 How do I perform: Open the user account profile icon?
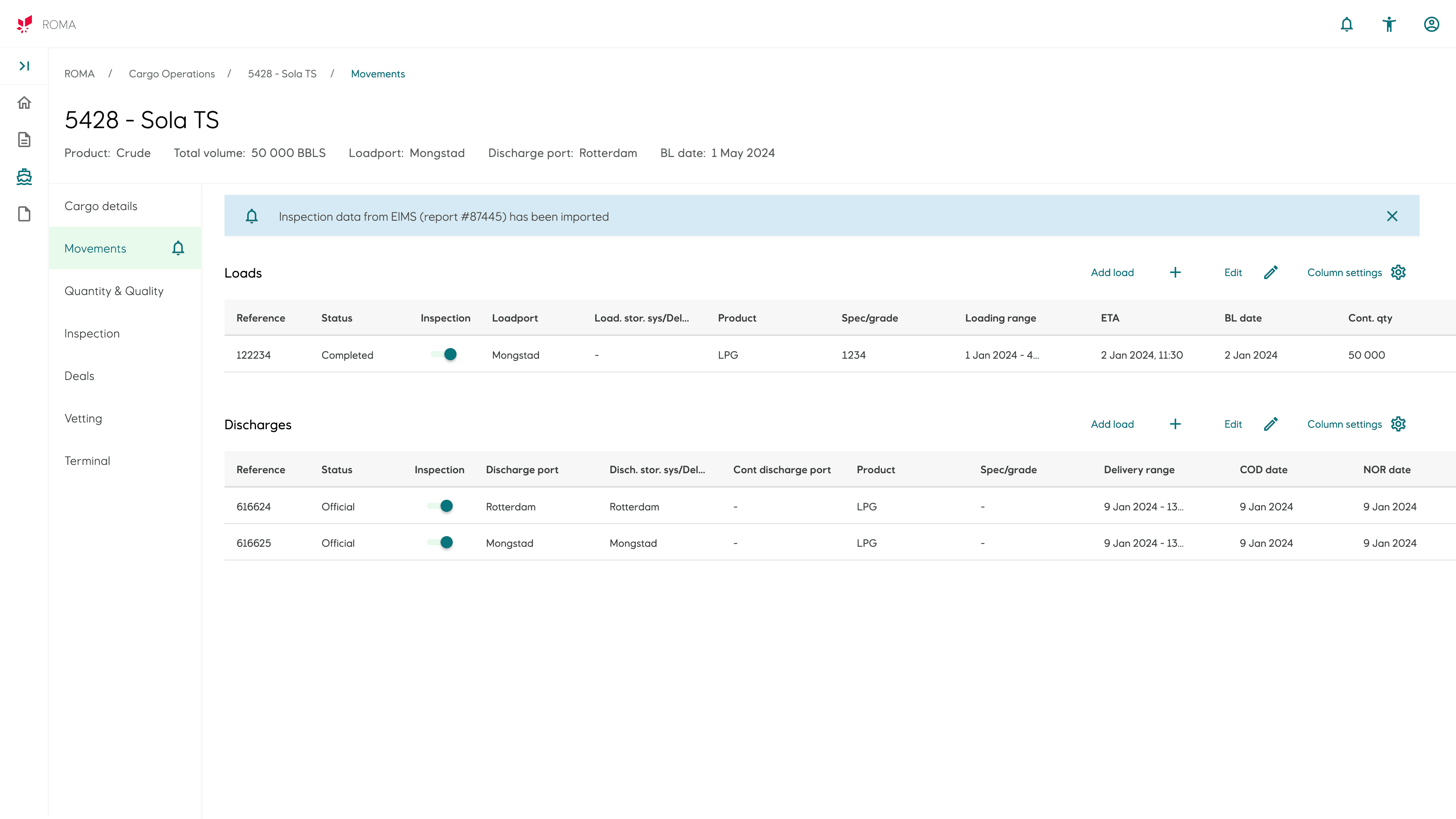point(1431,24)
